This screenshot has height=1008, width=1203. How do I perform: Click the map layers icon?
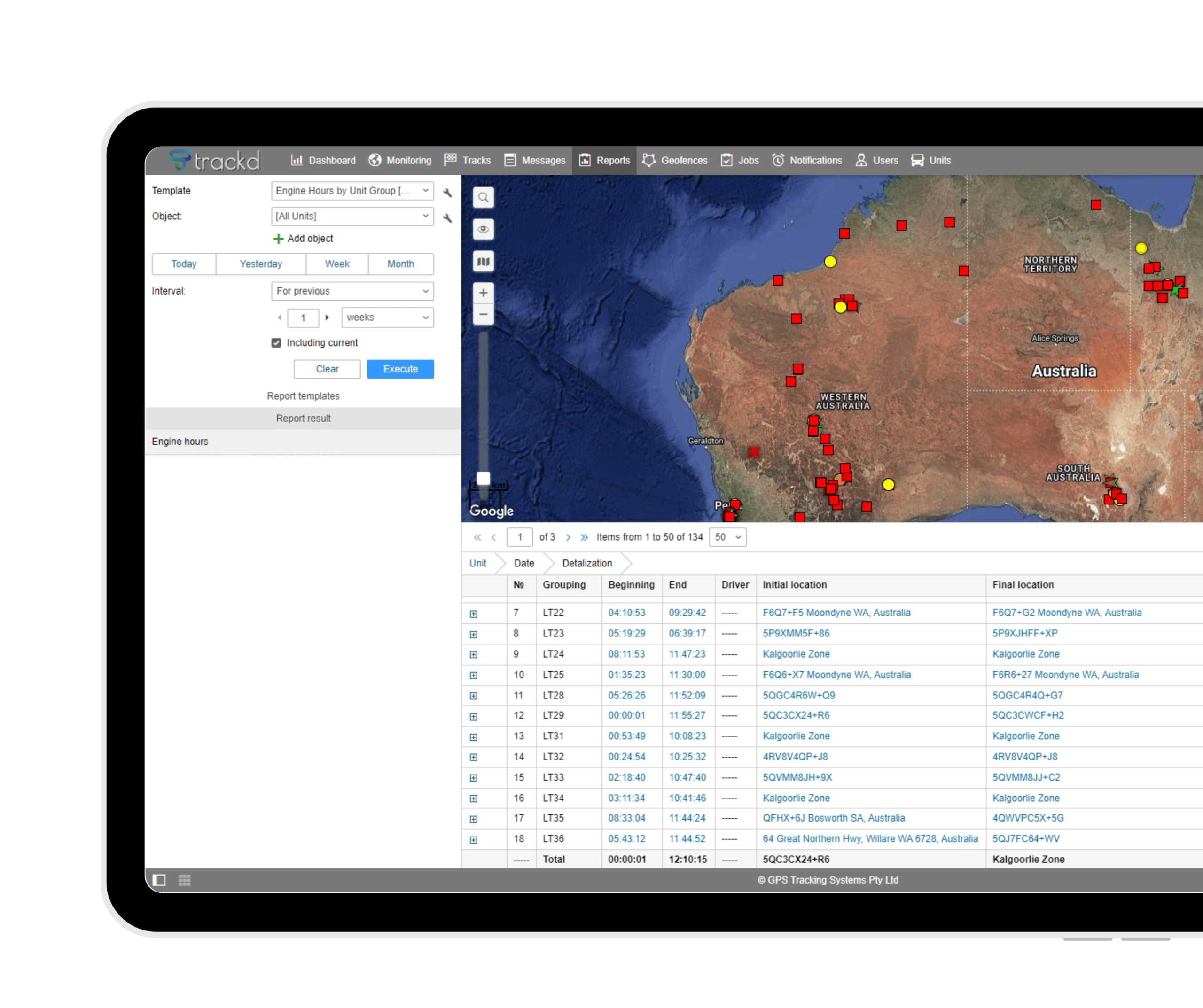point(483,262)
